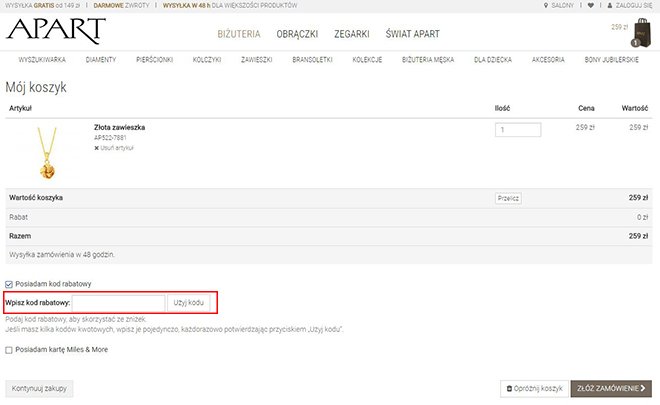Click the Wartość koszyka label
The image size is (660, 405).
(x=36, y=198)
